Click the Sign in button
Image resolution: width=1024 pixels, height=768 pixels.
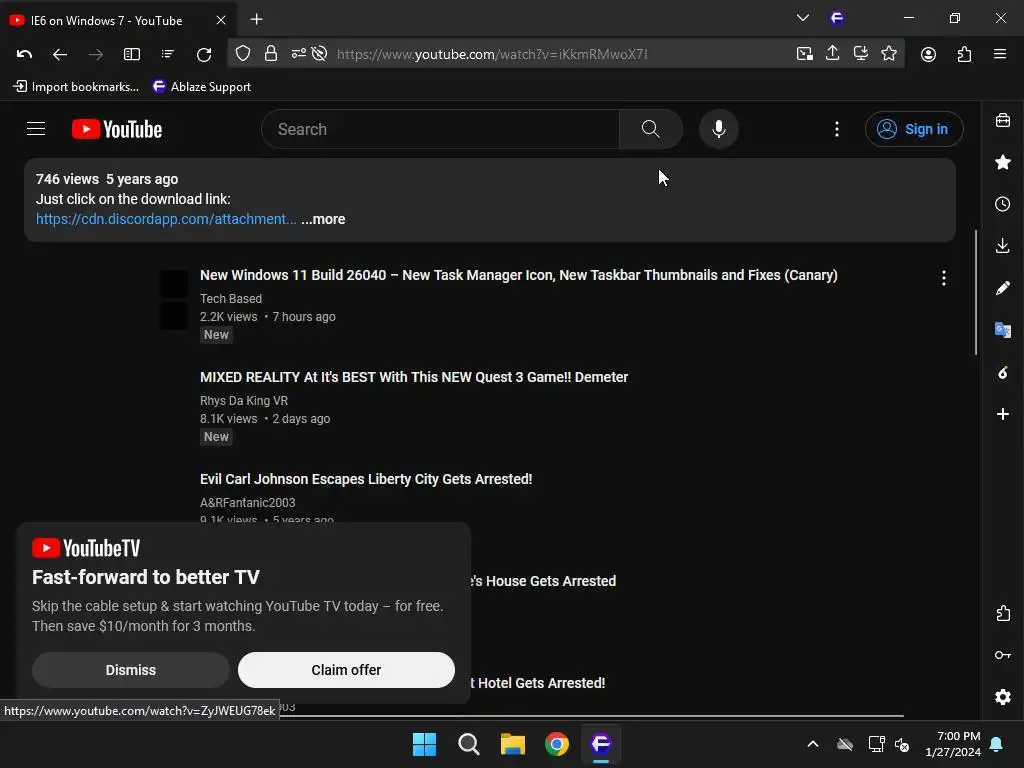click(914, 129)
